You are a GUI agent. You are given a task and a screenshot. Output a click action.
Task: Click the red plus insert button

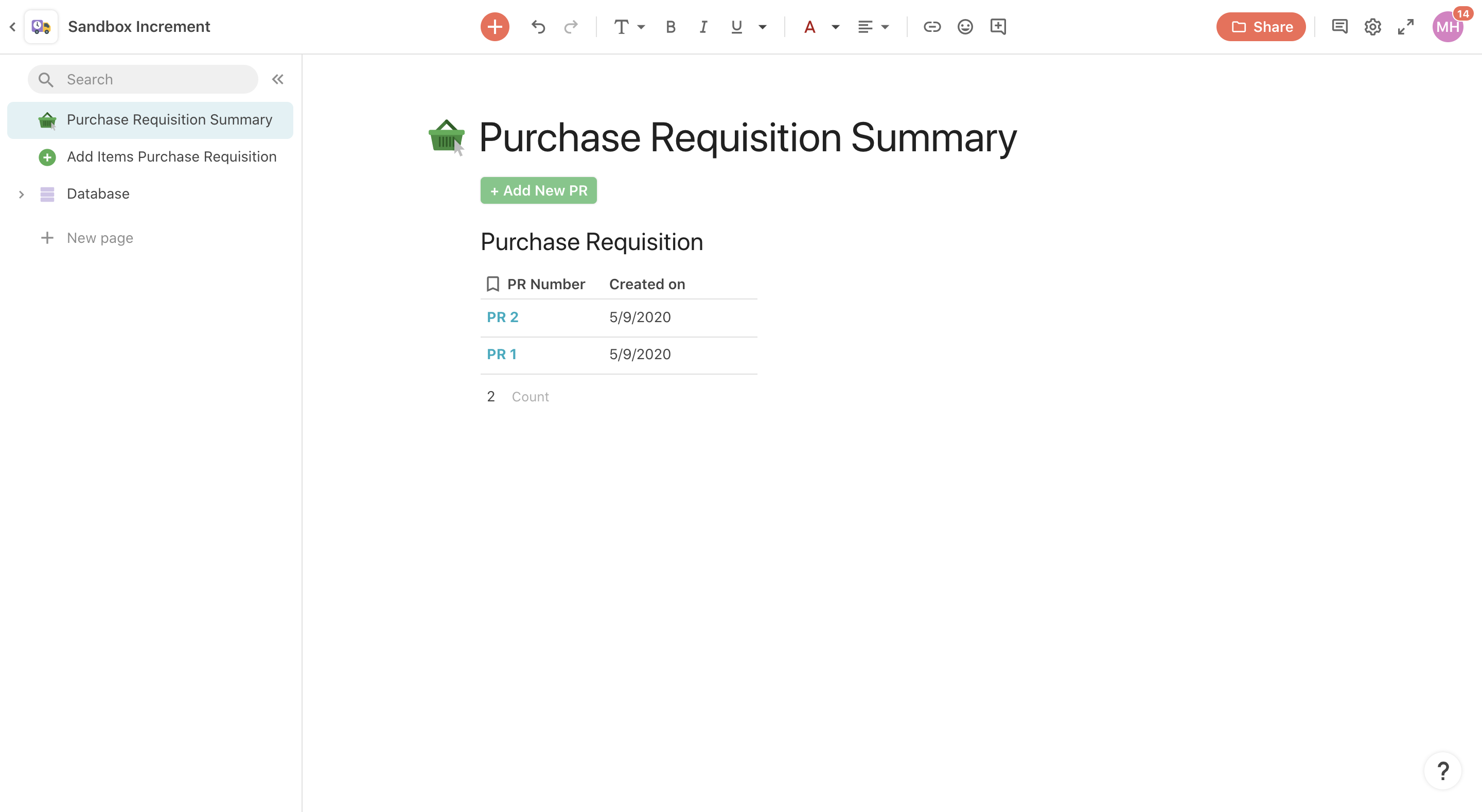(494, 26)
